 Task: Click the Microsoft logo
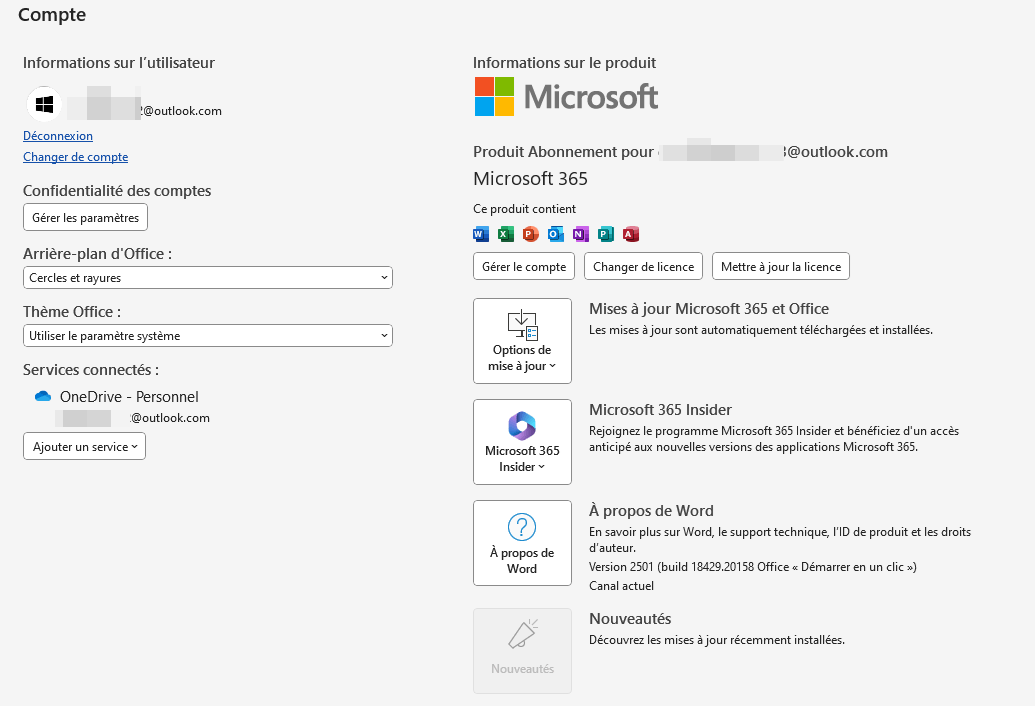point(566,96)
